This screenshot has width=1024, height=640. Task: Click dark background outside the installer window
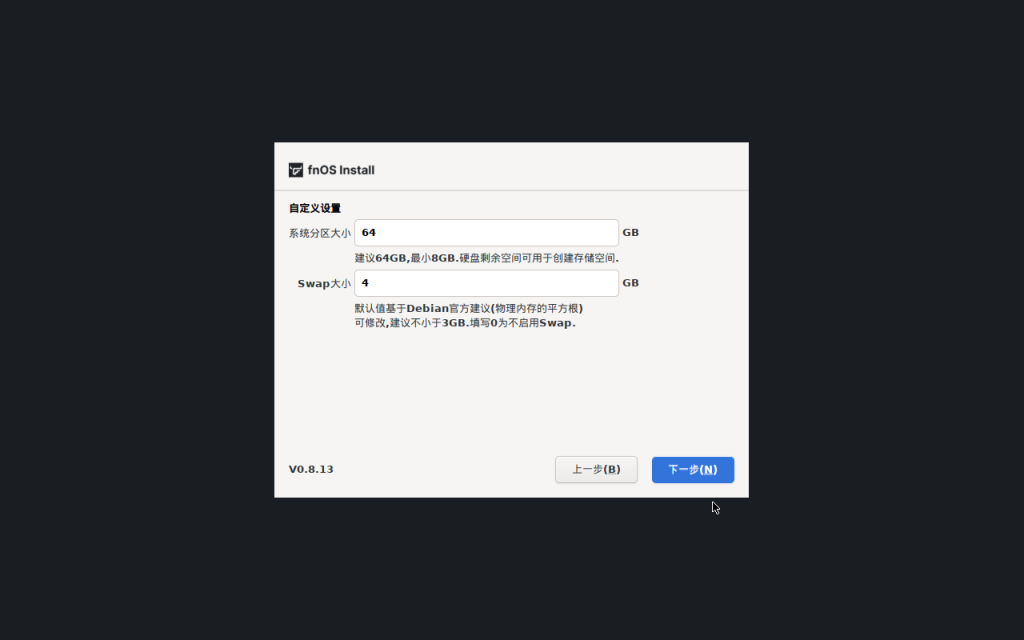click(x=131, y=327)
